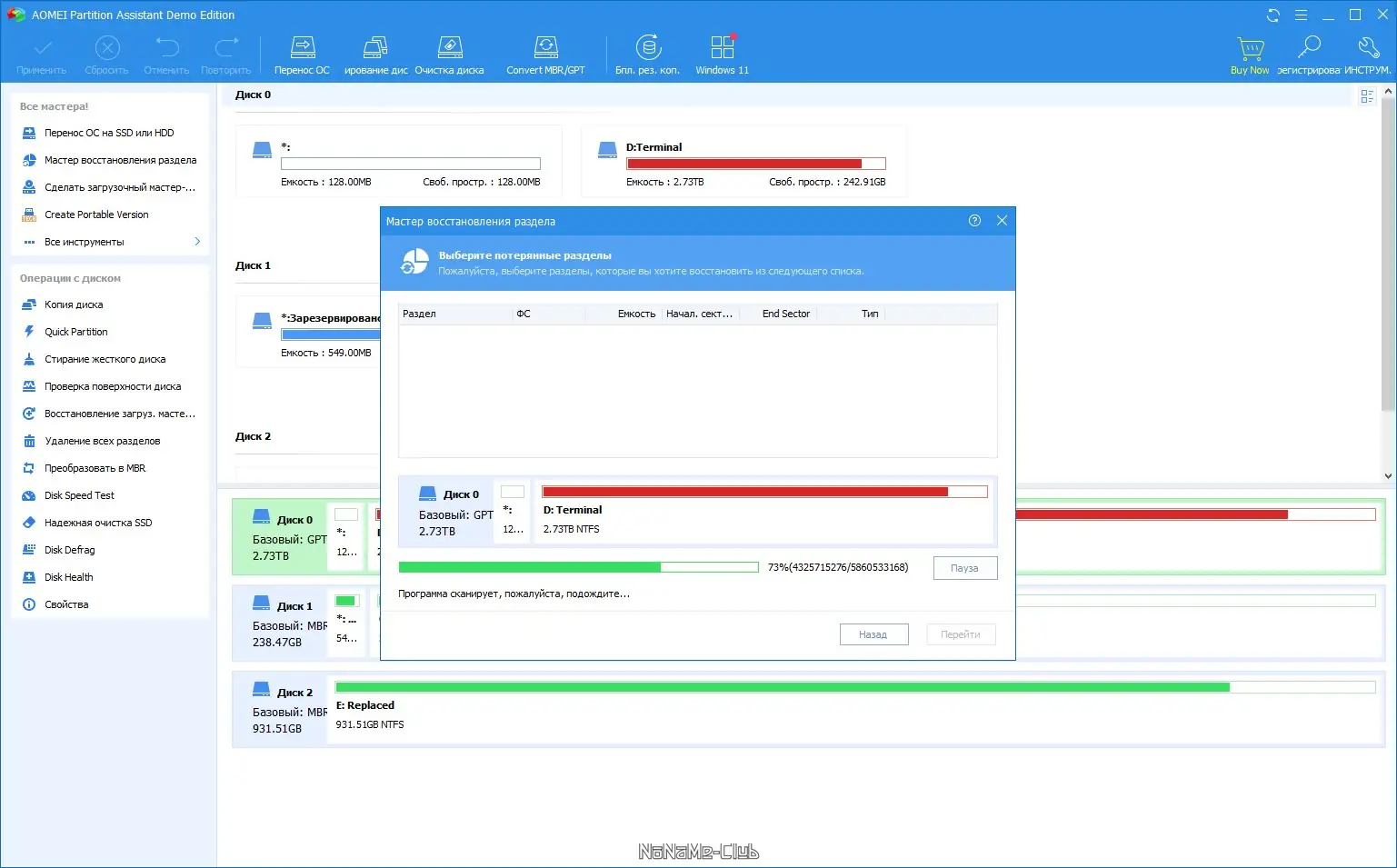This screenshot has width=1397, height=868.
Task: Click the Назад button in wizard
Action: coord(873,634)
